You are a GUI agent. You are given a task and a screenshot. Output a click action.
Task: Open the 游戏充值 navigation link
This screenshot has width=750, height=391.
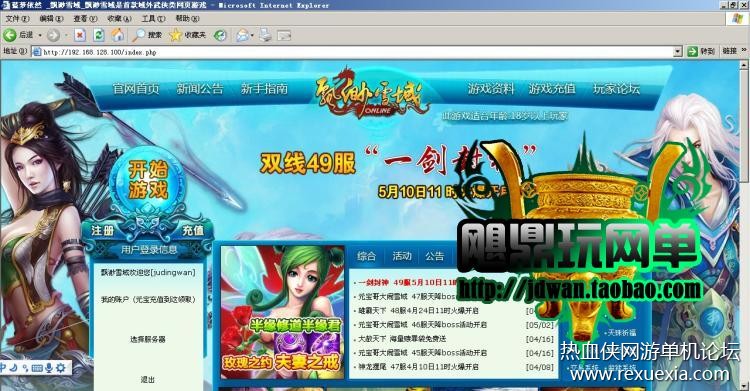click(x=552, y=89)
